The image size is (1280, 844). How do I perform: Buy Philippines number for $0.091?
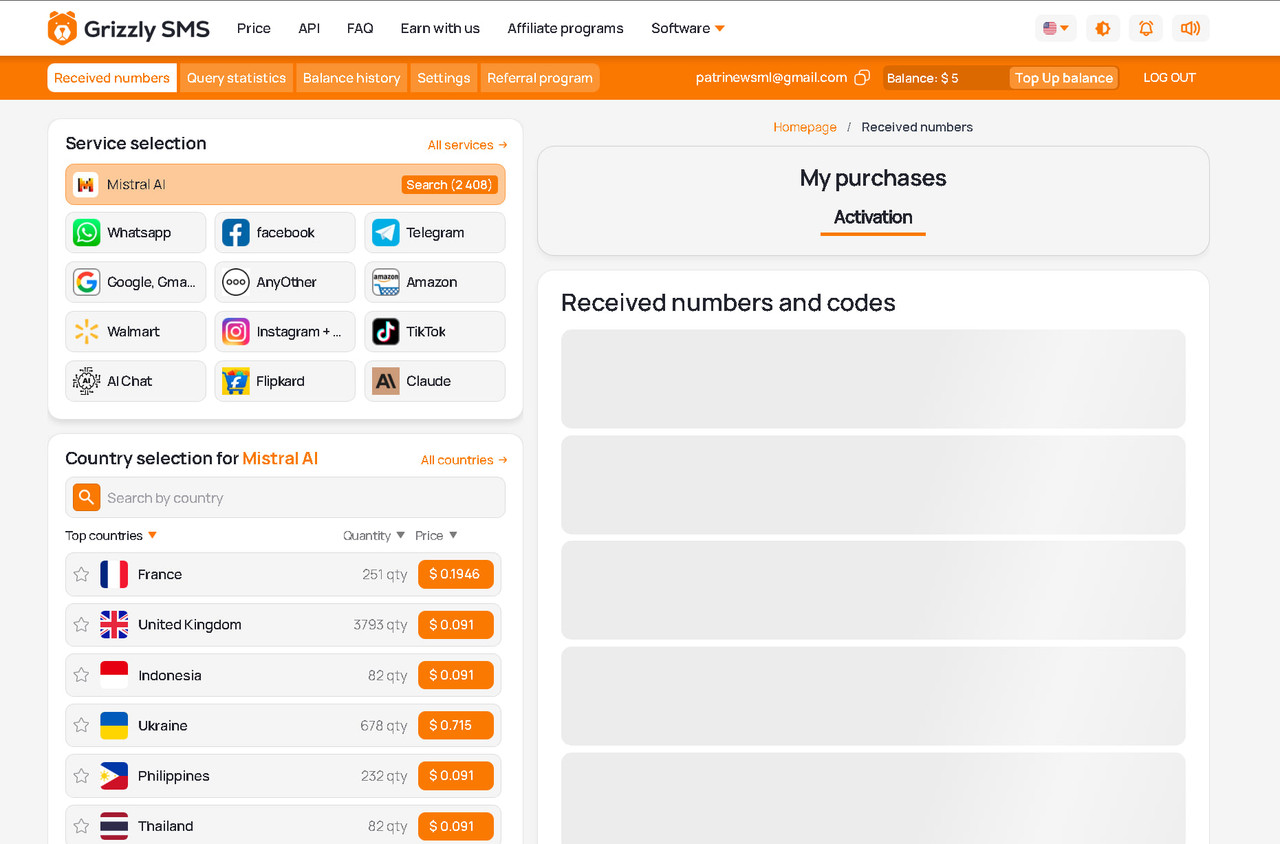(x=456, y=776)
